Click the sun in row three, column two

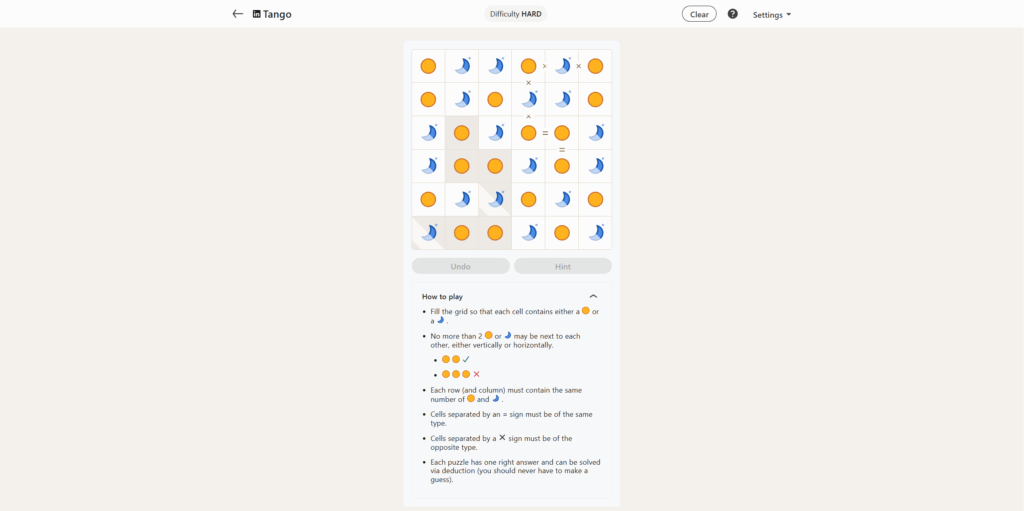coord(462,133)
